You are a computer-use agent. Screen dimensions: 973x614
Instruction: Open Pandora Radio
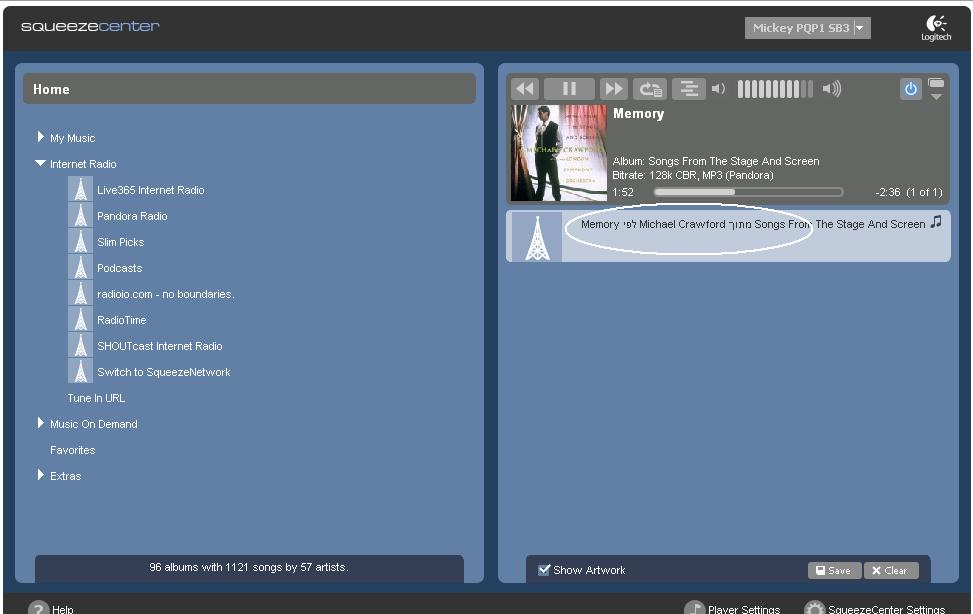click(x=132, y=216)
